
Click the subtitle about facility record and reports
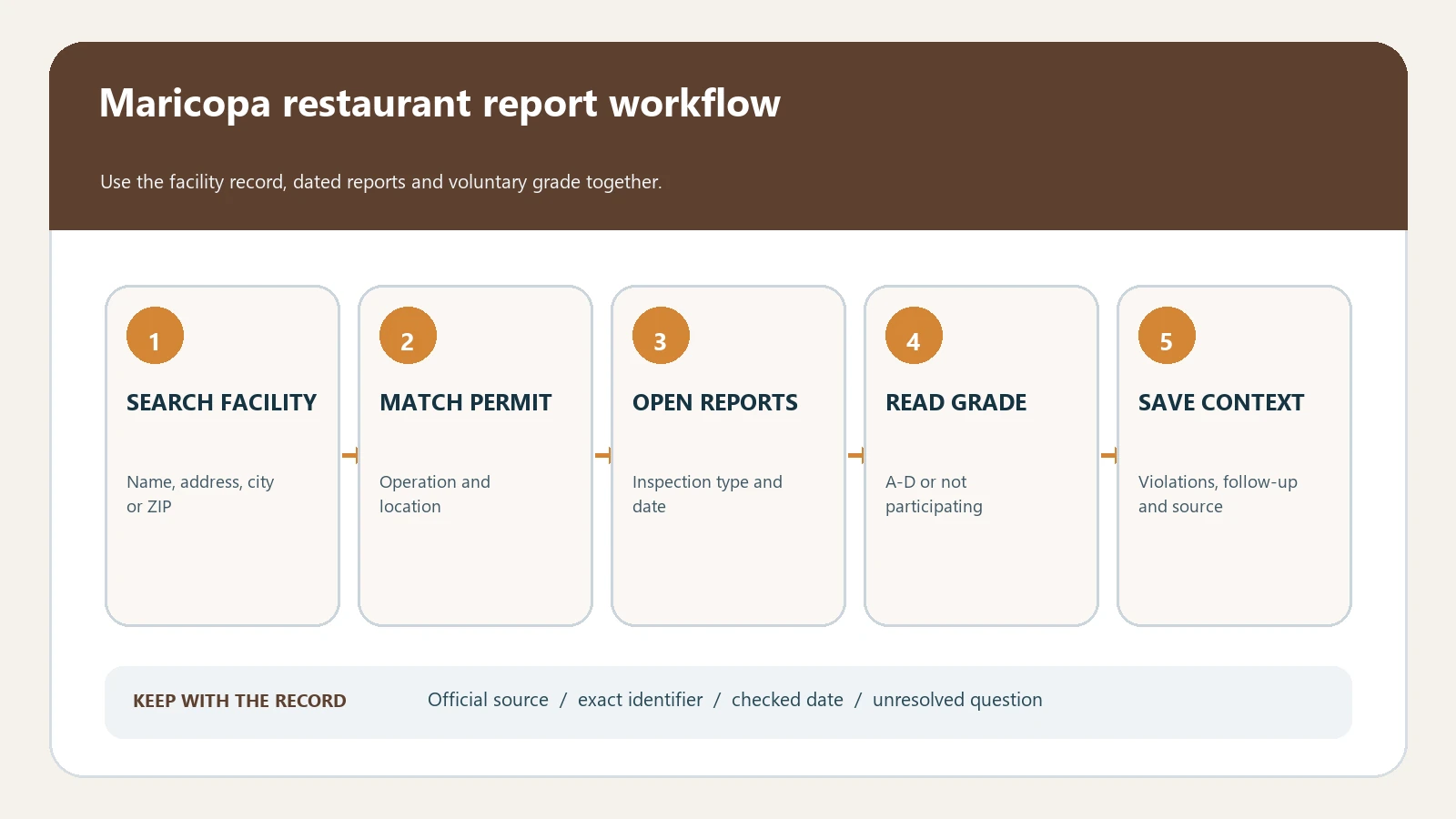click(x=380, y=182)
